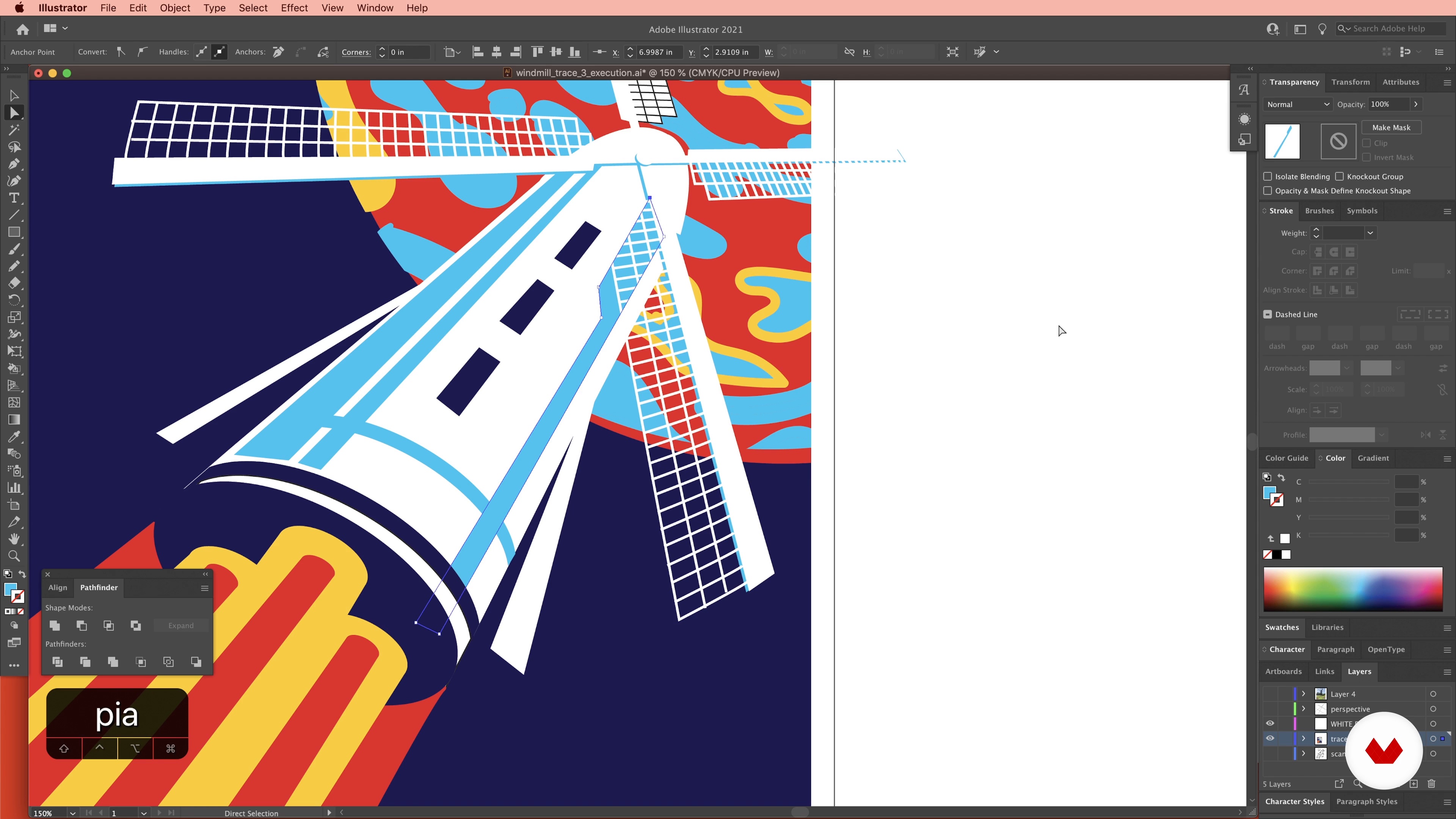This screenshot has height=819, width=1456.
Task: Select the Gradient tool
Action: click(x=14, y=419)
